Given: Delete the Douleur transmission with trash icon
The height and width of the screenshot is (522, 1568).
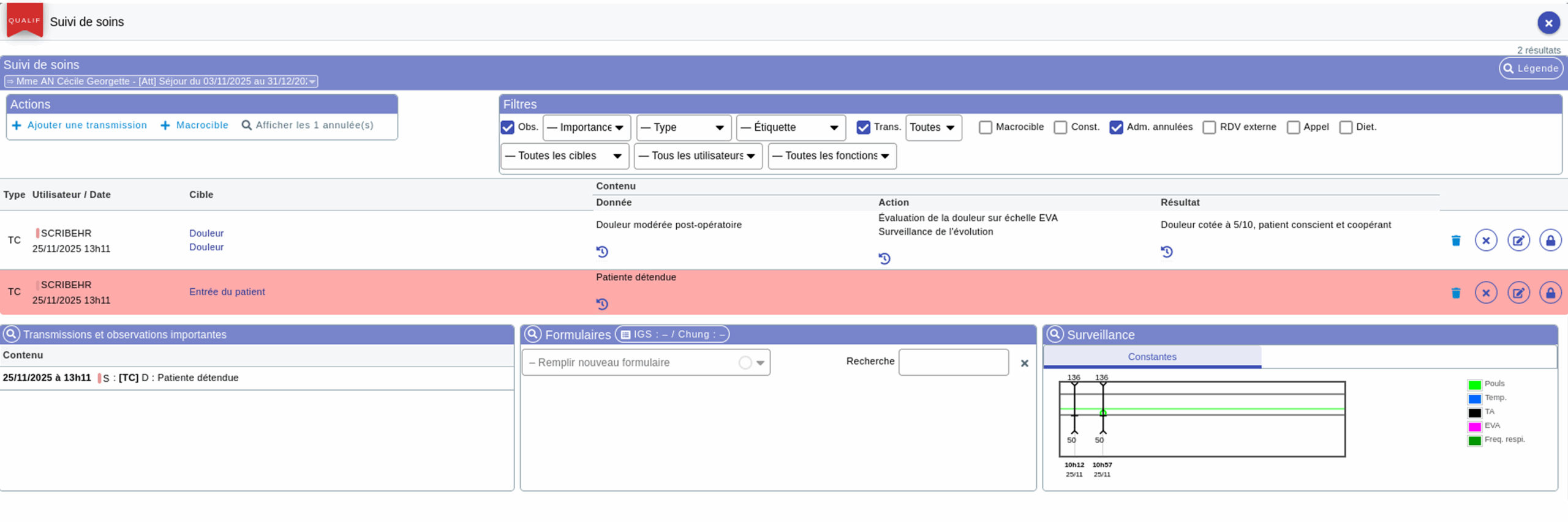Looking at the screenshot, I should click(x=1455, y=240).
